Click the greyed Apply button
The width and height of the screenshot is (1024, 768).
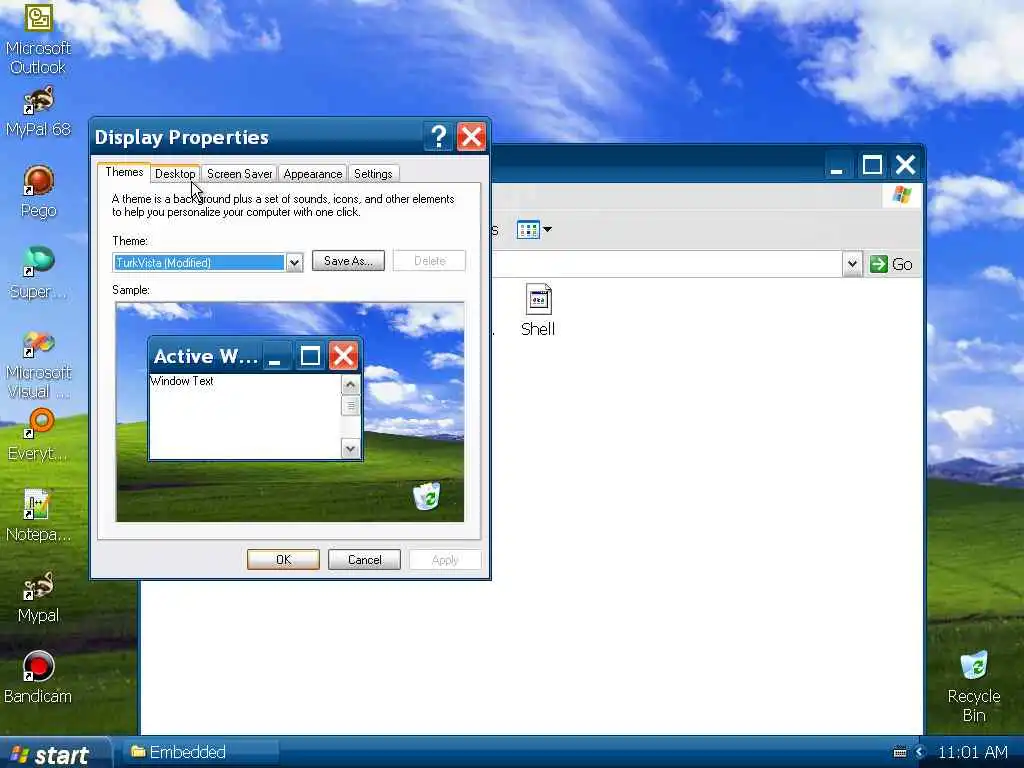[x=445, y=560]
